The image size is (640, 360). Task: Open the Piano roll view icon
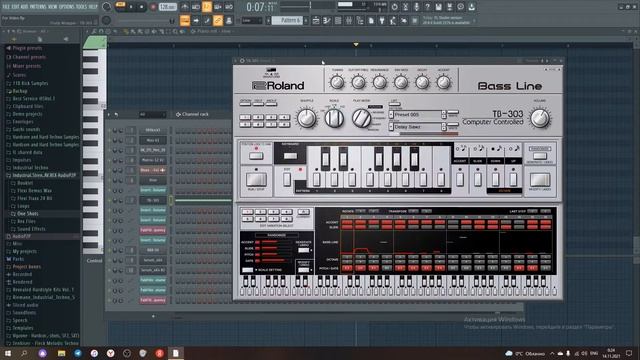(x=327, y=20)
